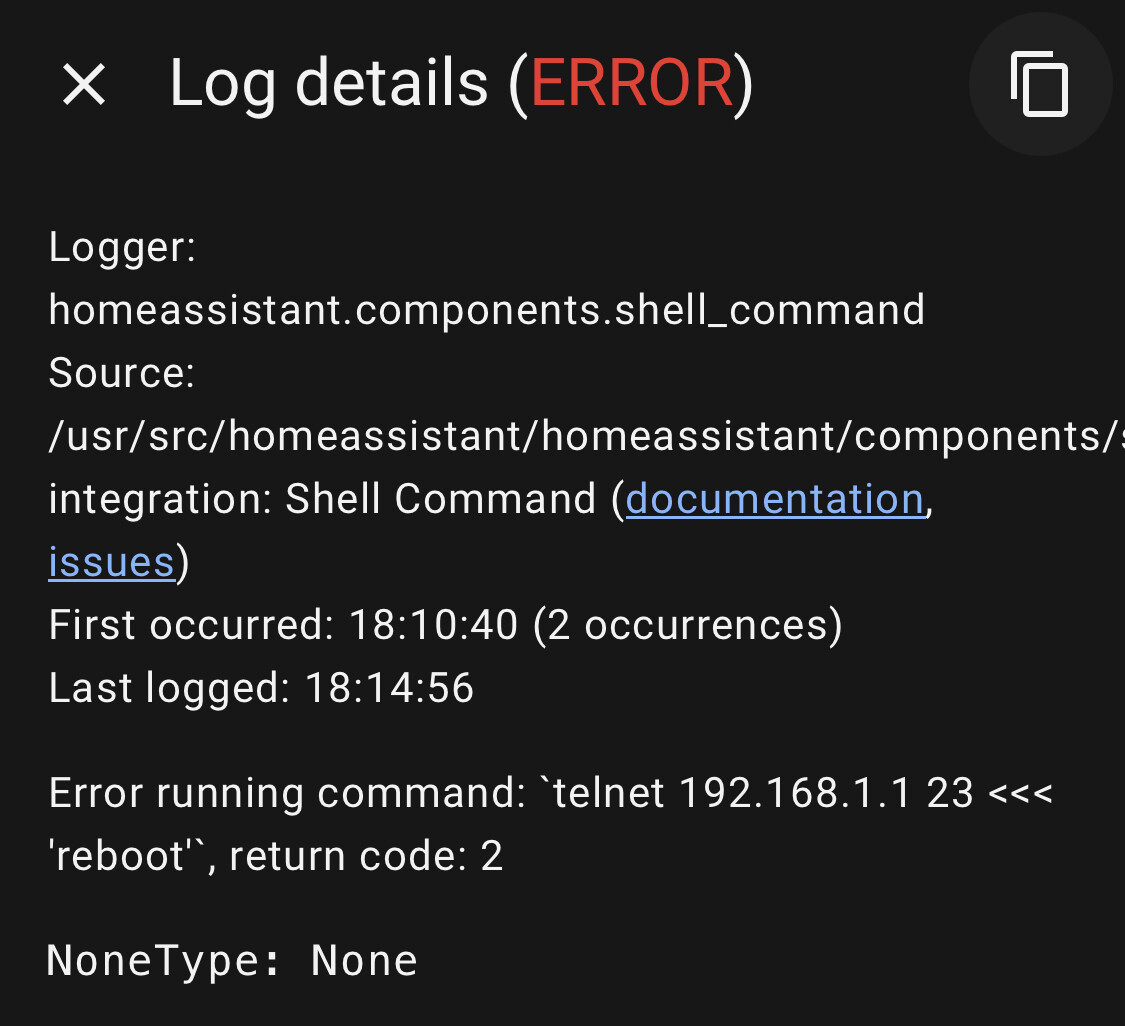The width and height of the screenshot is (1125, 1026).
Task: Click the Last logged 18:14:56 line
Action: (261, 688)
